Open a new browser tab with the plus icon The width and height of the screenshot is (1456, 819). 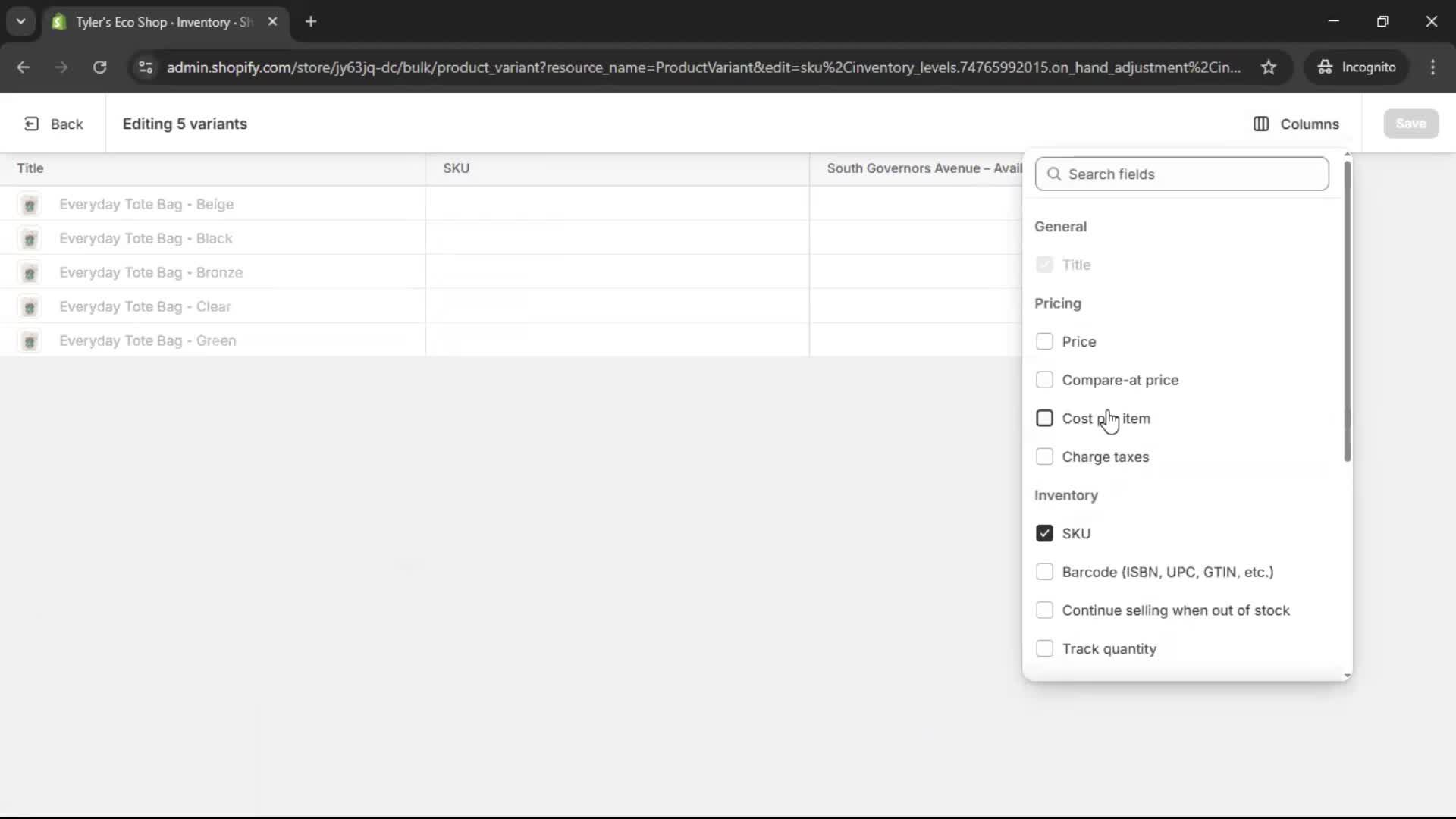coord(312,22)
